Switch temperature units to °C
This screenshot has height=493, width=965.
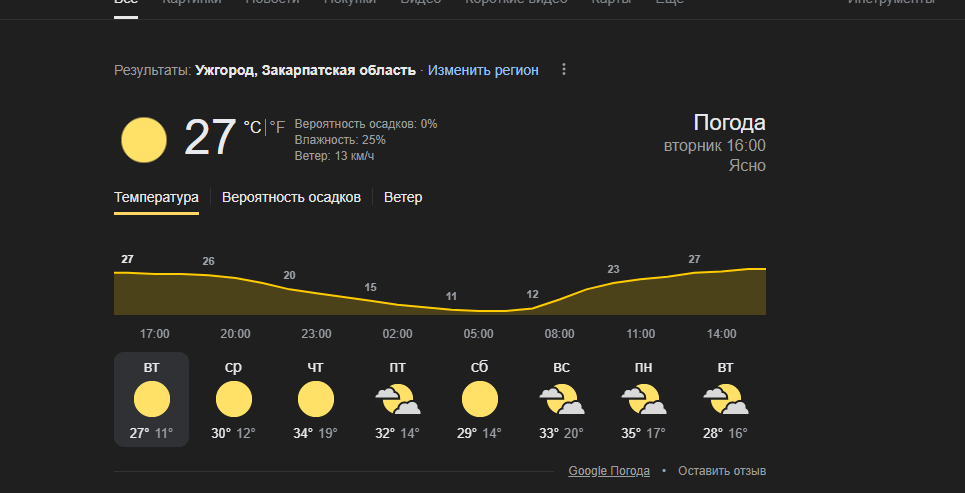[x=252, y=127]
